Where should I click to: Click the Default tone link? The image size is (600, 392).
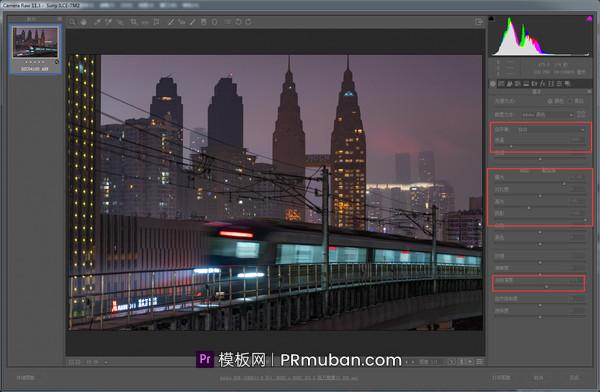pyautogui.click(x=549, y=171)
